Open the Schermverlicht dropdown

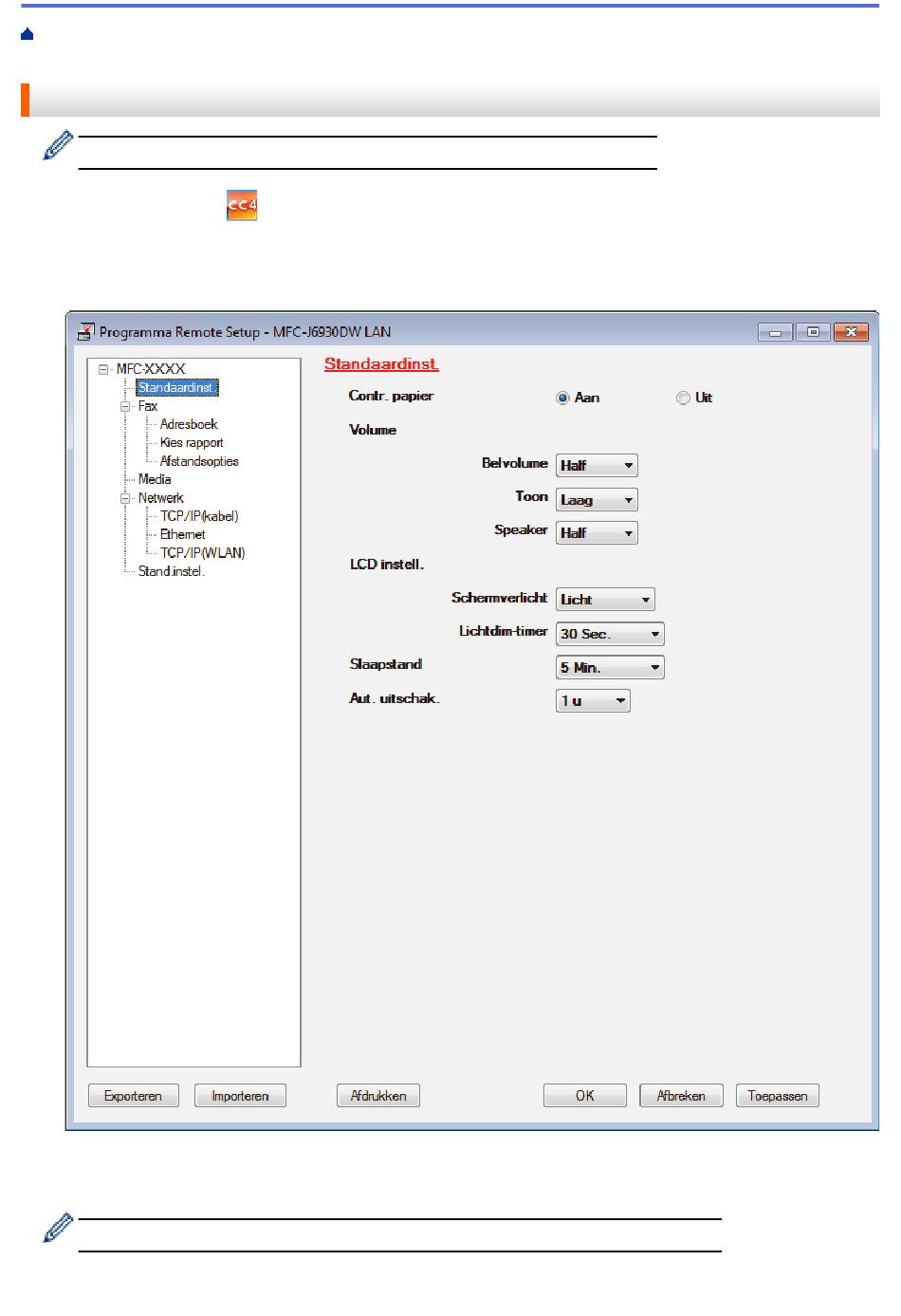click(605, 600)
